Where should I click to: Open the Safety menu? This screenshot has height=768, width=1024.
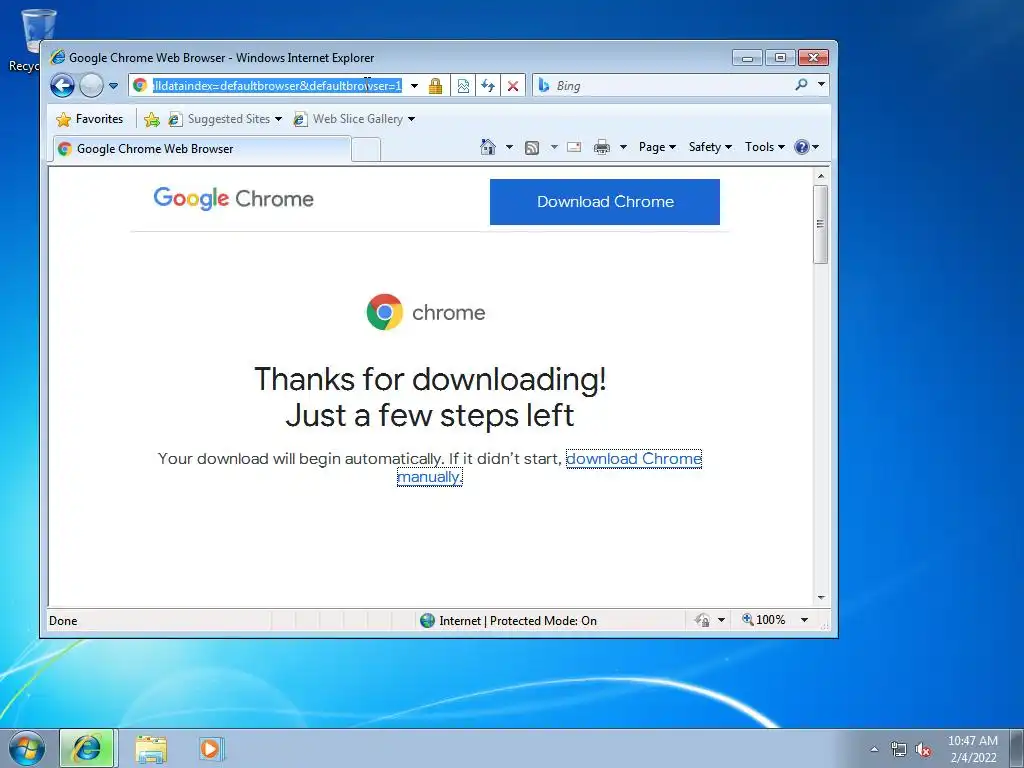(x=710, y=147)
